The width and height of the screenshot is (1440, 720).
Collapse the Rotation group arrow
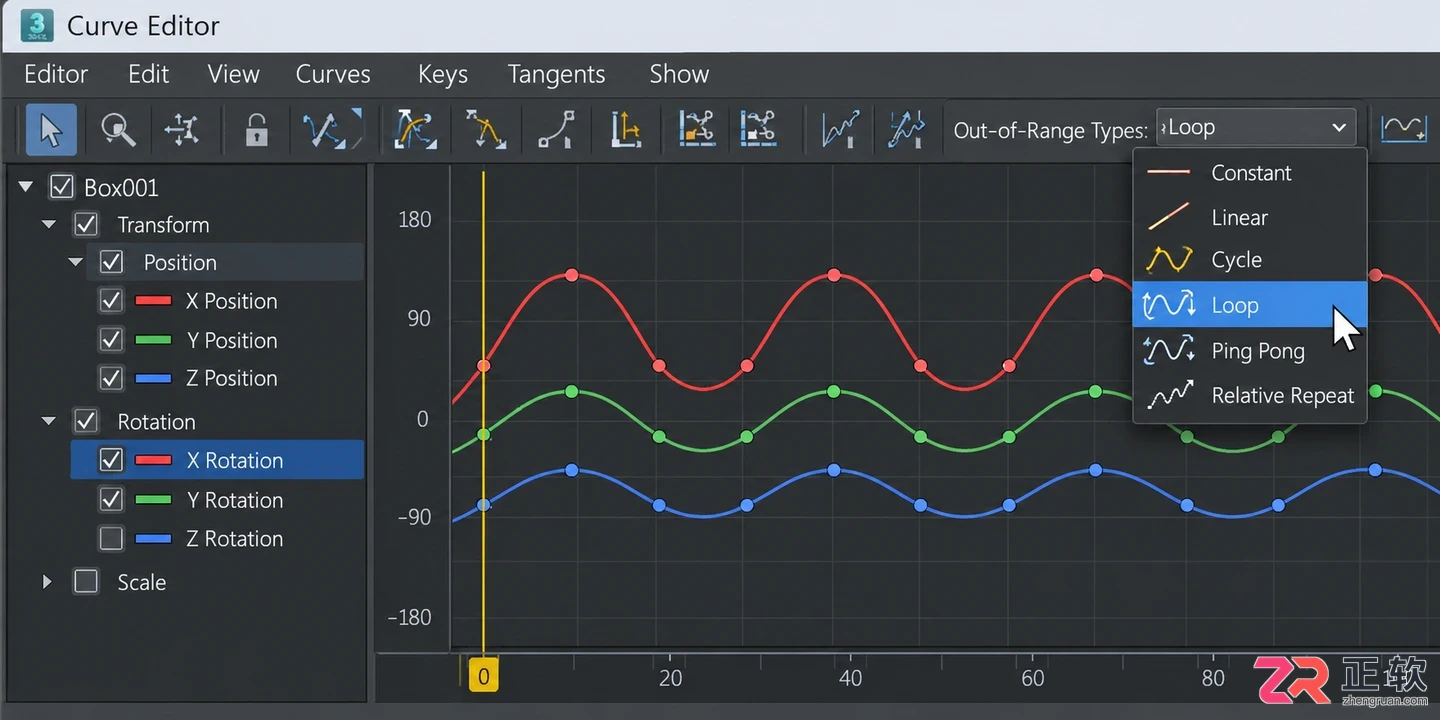tap(49, 422)
